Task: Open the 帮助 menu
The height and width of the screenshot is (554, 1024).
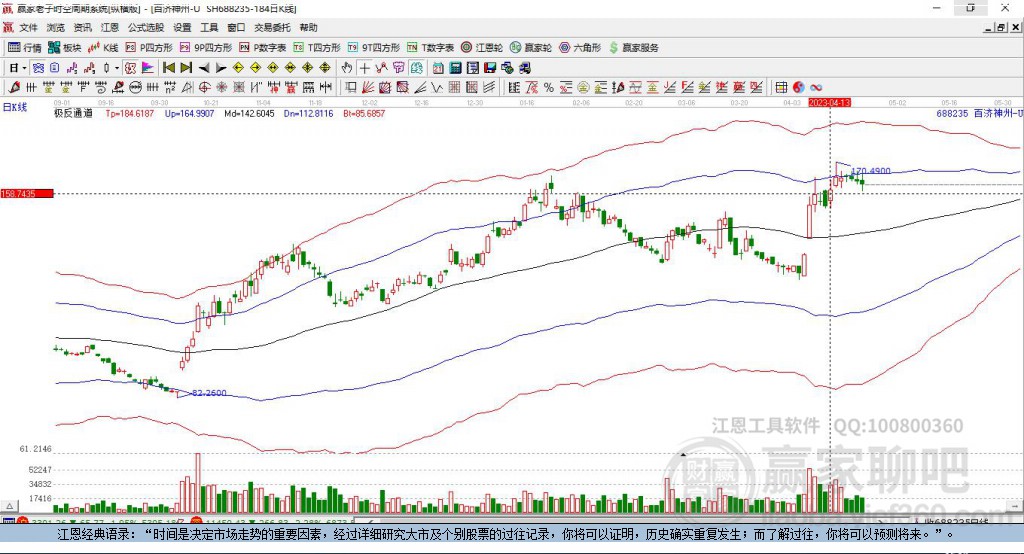Action: [x=308, y=27]
